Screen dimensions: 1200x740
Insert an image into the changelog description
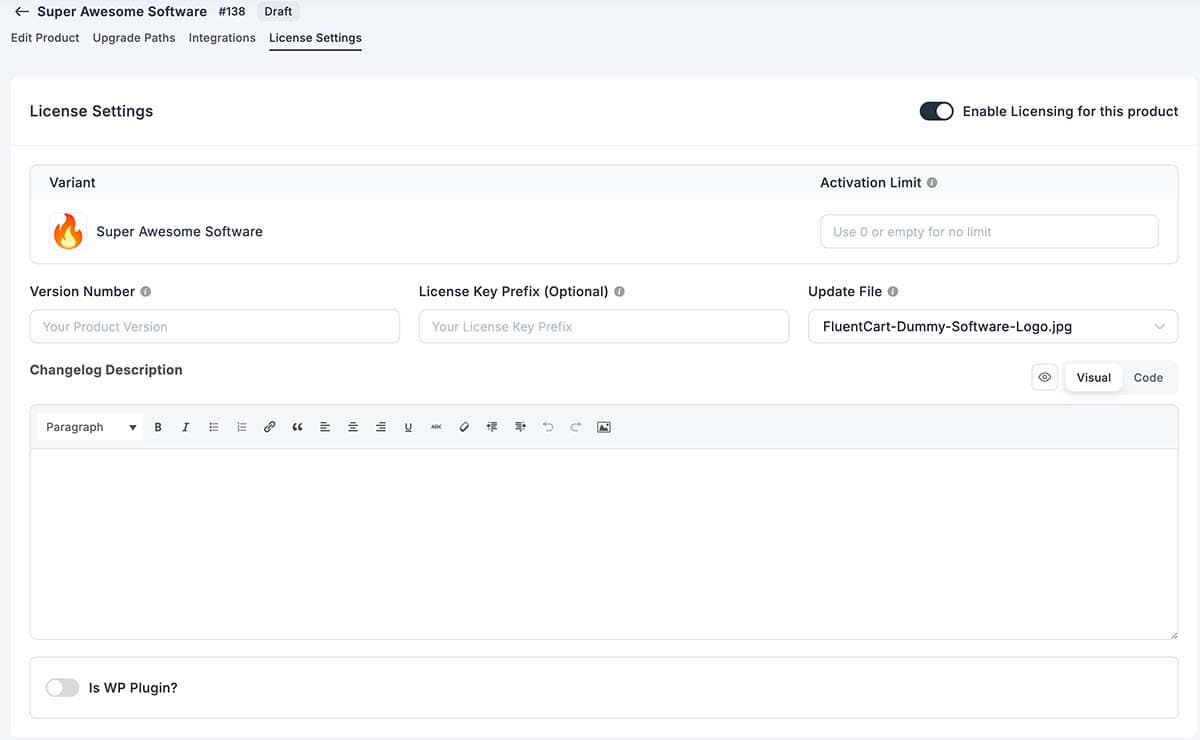(603, 426)
